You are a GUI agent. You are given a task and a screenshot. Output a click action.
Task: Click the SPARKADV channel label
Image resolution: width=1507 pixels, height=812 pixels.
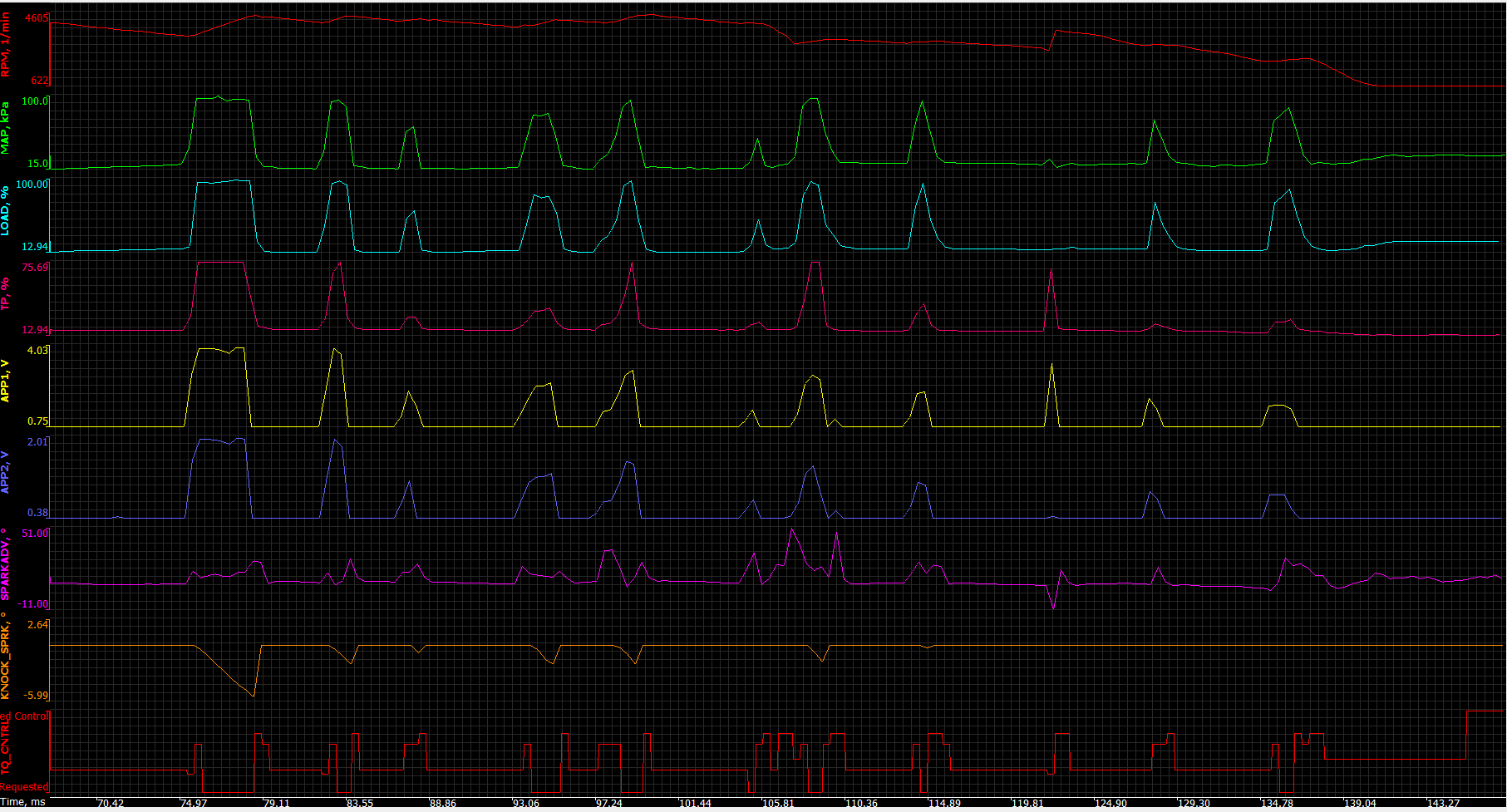[6, 564]
